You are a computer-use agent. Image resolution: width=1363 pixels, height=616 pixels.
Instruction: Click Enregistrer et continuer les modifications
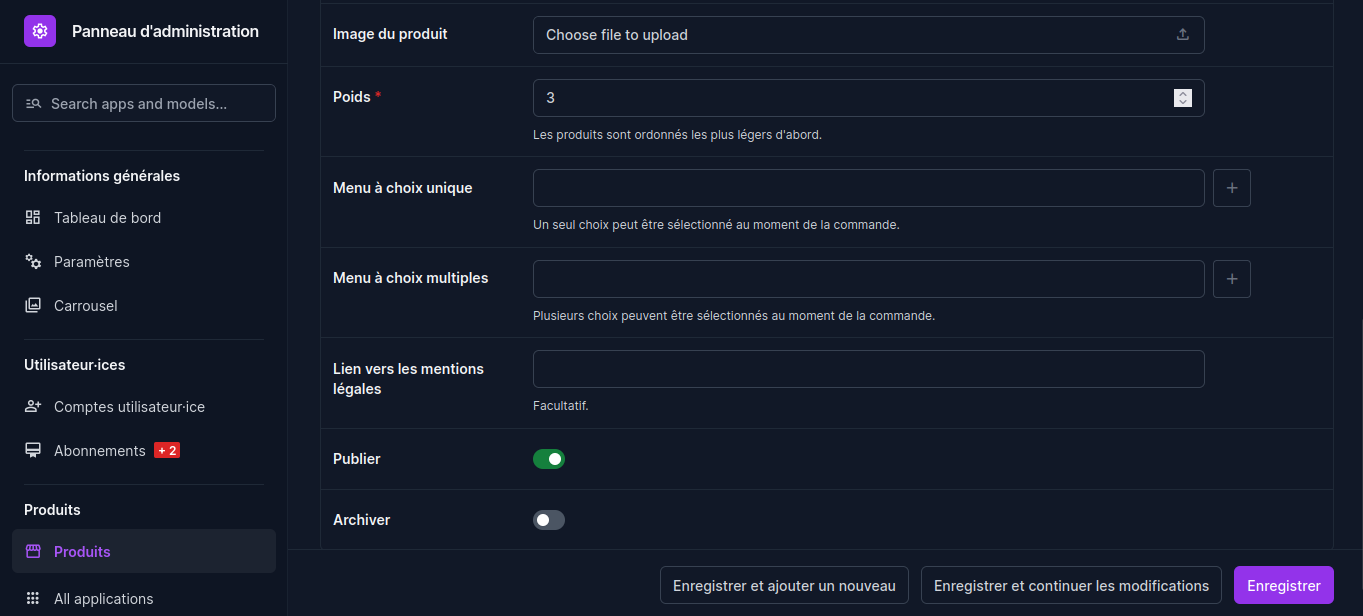click(1071, 586)
